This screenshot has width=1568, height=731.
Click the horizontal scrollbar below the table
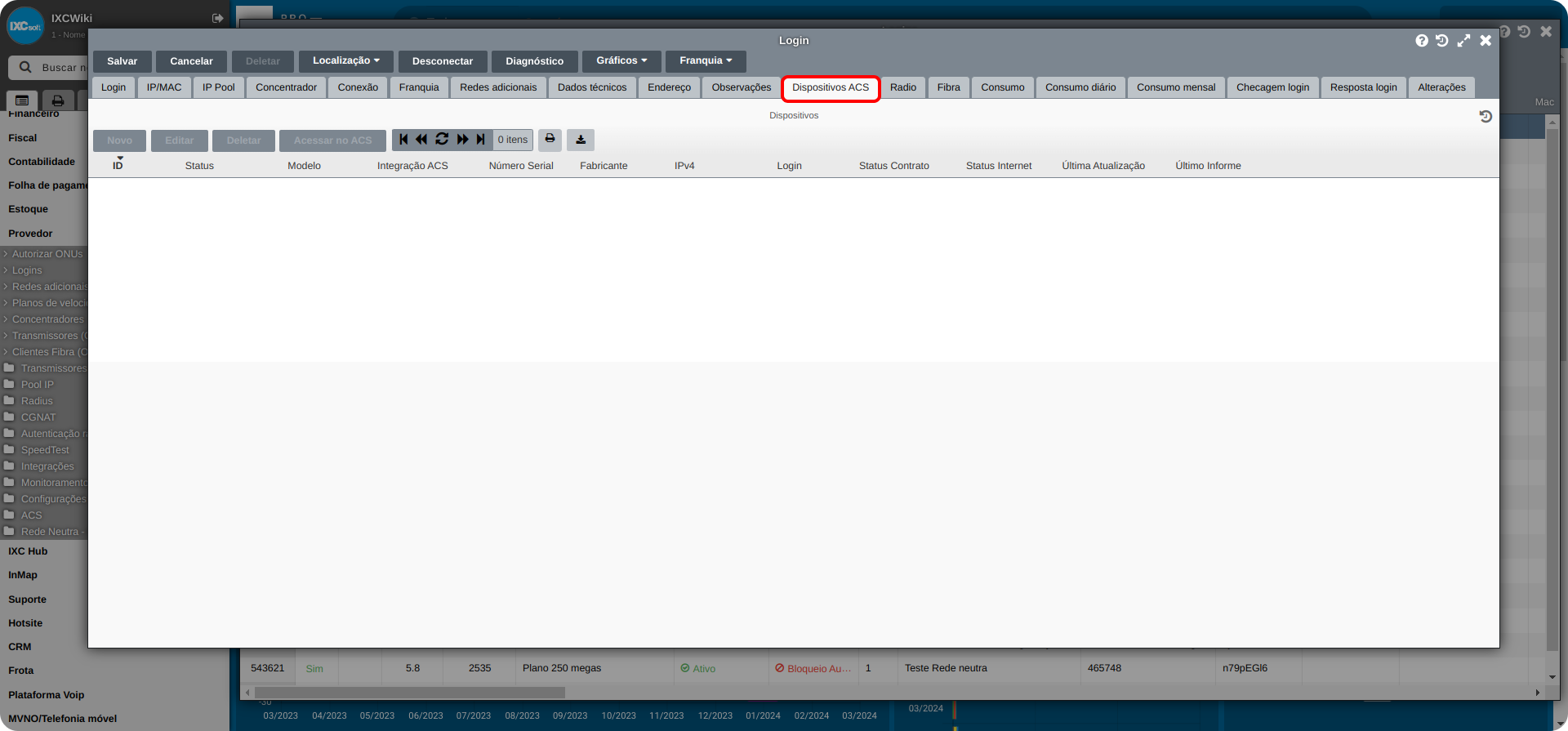click(x=408, y=693)
